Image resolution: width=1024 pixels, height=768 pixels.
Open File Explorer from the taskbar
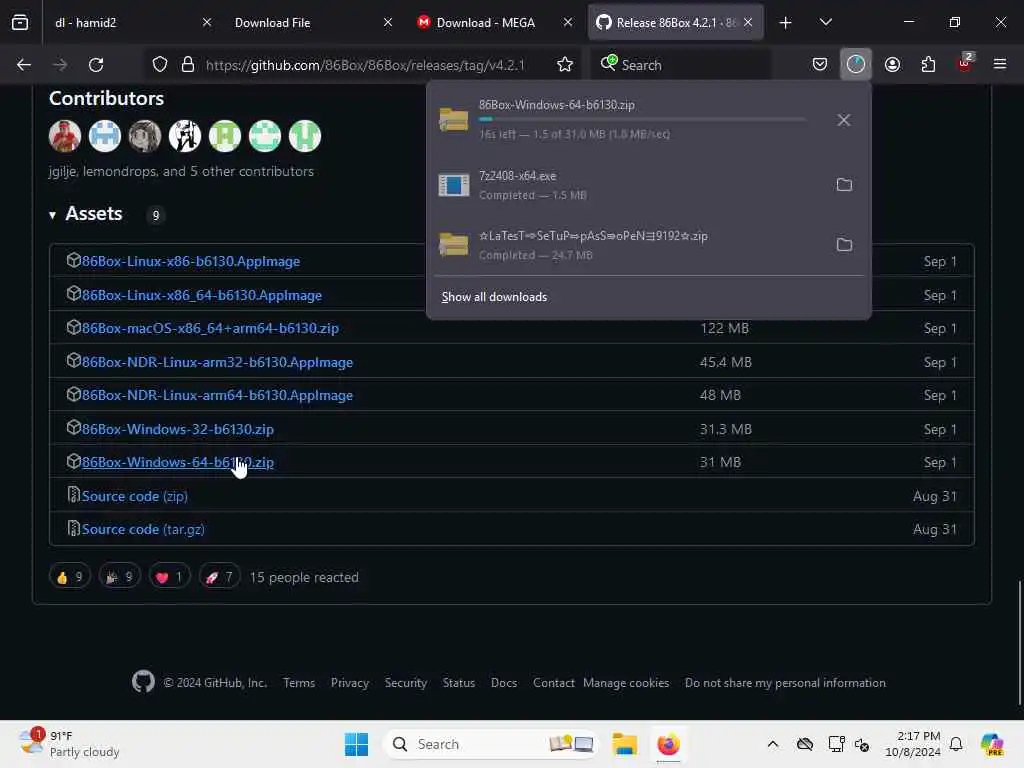(x=624, y=744)
